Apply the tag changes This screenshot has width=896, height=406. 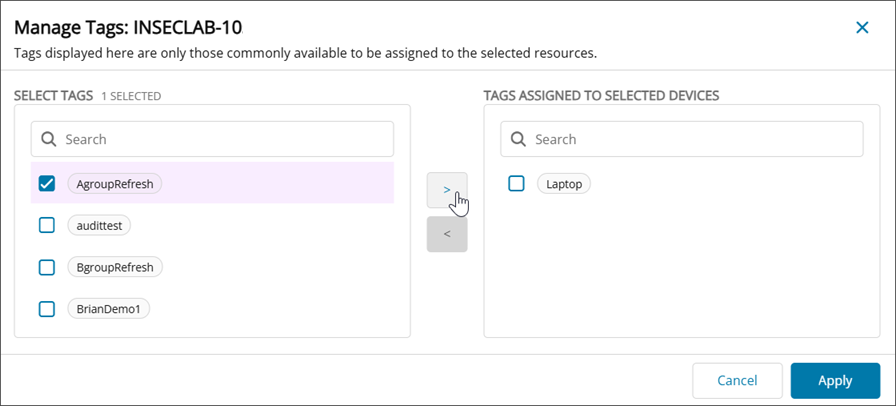[834, 380]
